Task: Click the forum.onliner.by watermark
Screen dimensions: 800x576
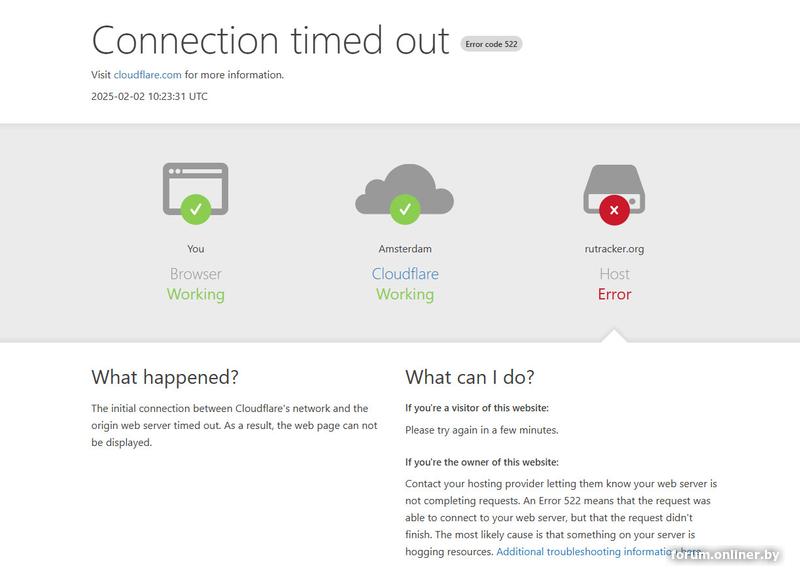Action: tap(724, 555)
